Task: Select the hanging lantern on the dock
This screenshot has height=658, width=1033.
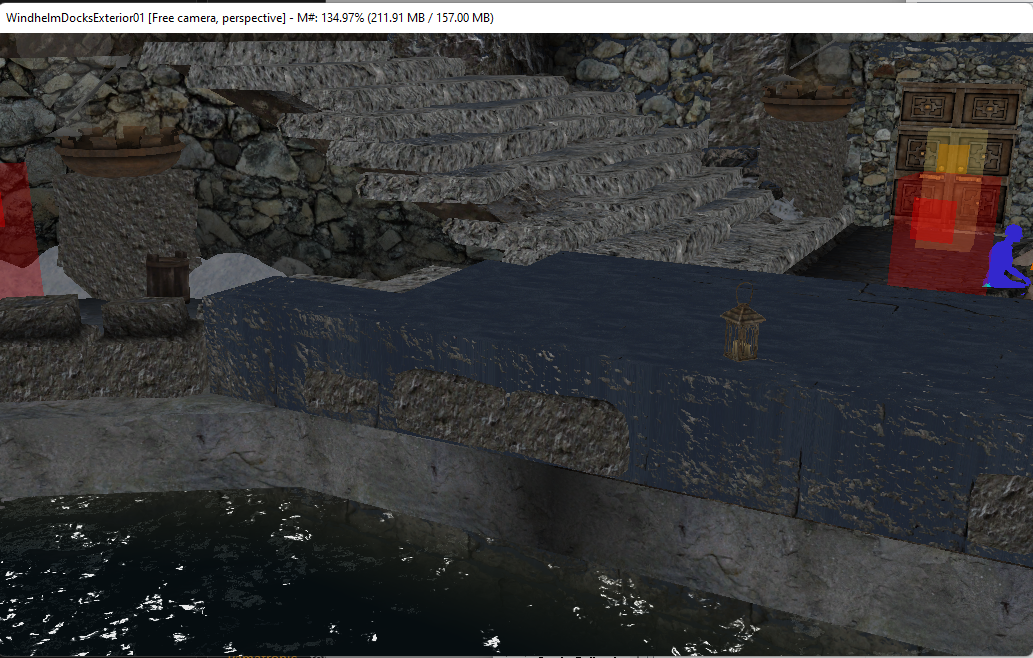Action: [x=742, y=323]
